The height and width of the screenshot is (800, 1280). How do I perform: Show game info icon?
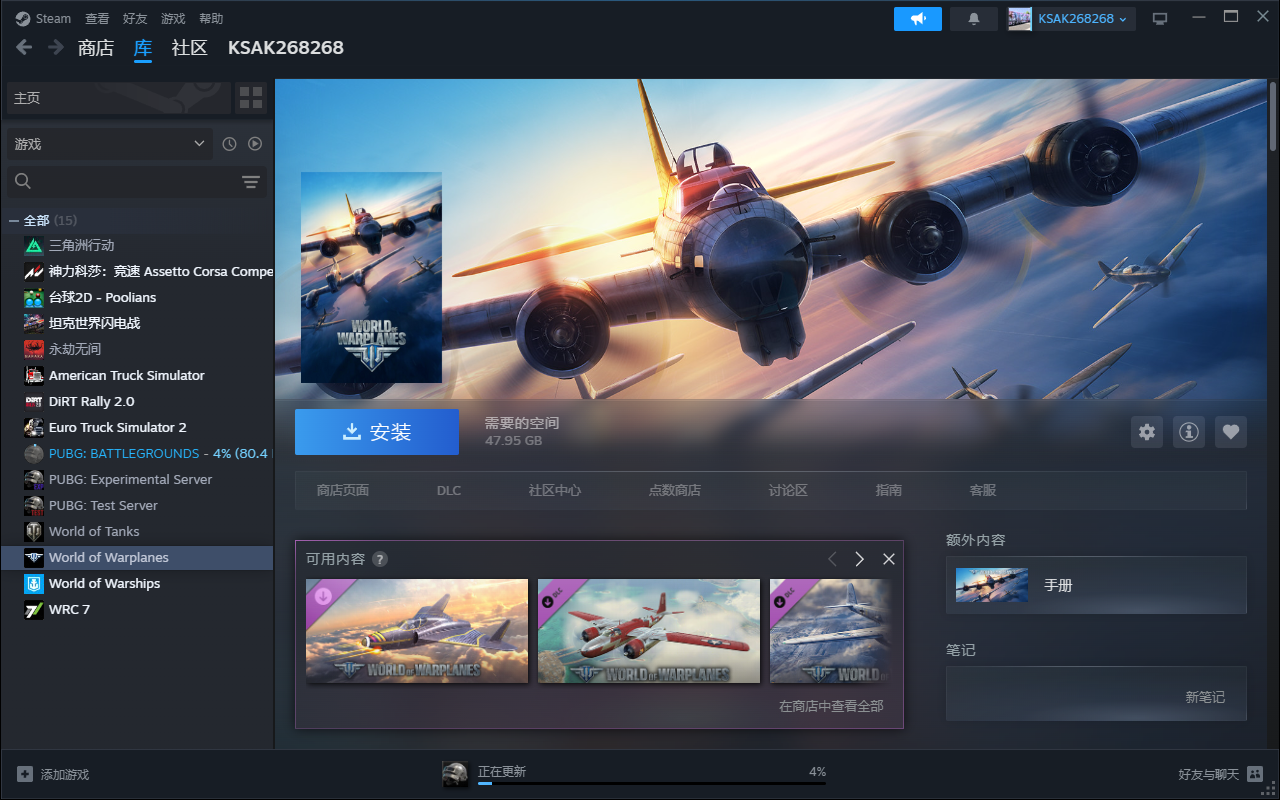click(x=1188, y=432)
